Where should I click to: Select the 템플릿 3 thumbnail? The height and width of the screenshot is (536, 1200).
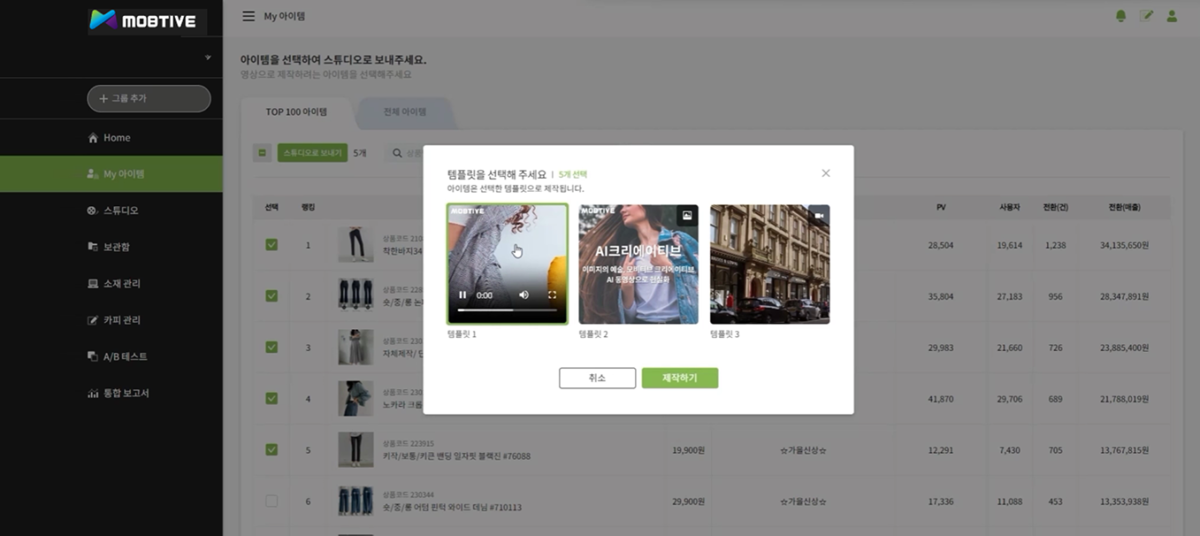click(x=769, y=264)
